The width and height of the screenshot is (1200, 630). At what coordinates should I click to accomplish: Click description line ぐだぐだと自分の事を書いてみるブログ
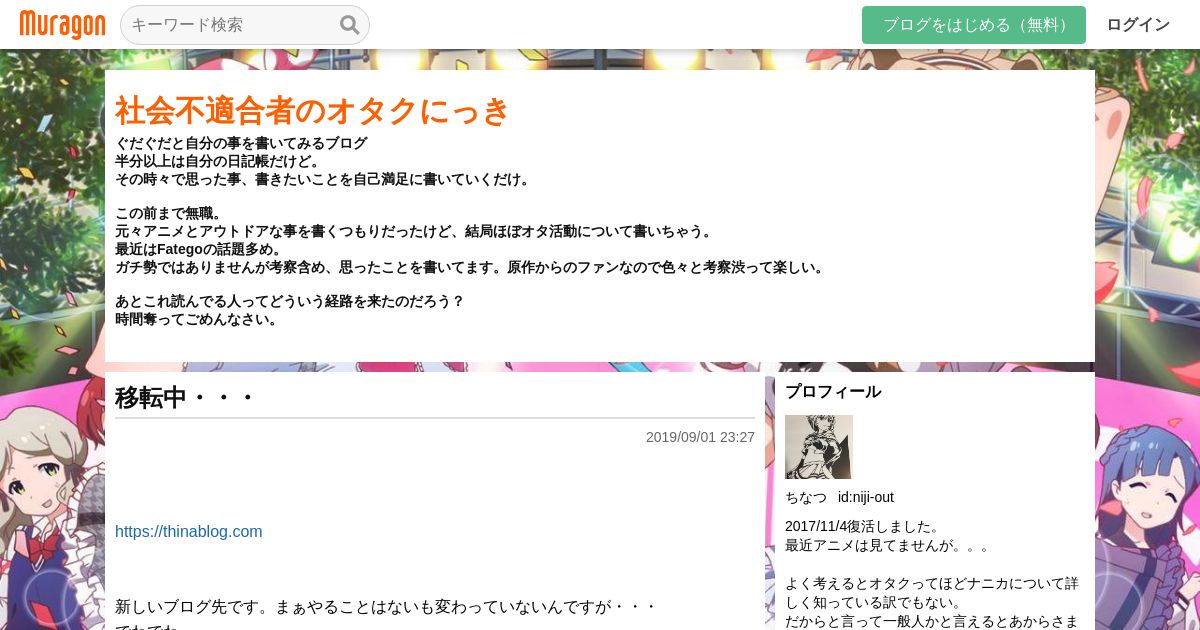point(241,143)
